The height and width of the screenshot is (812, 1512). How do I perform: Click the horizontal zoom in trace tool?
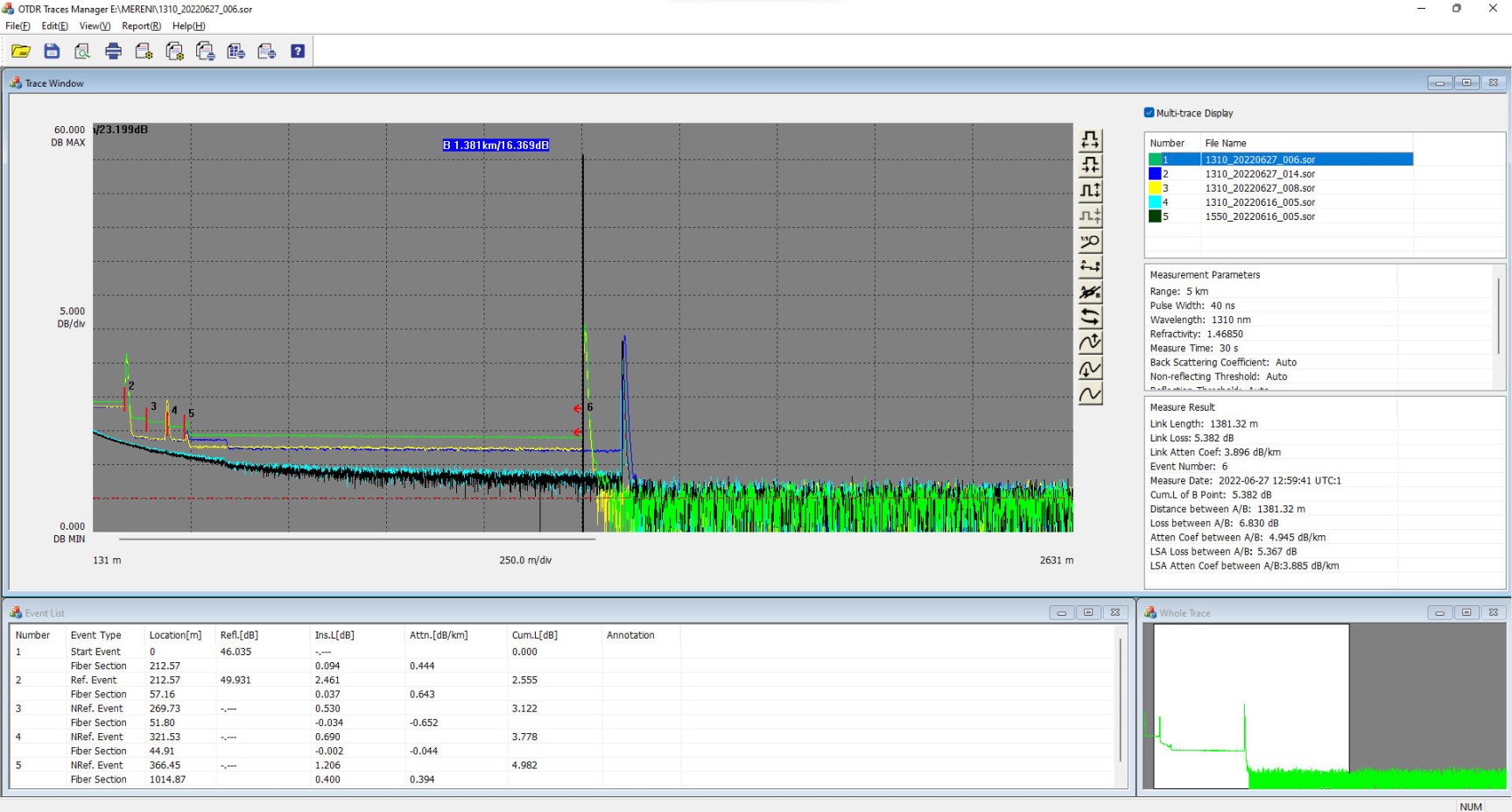tap(1090, 140)
